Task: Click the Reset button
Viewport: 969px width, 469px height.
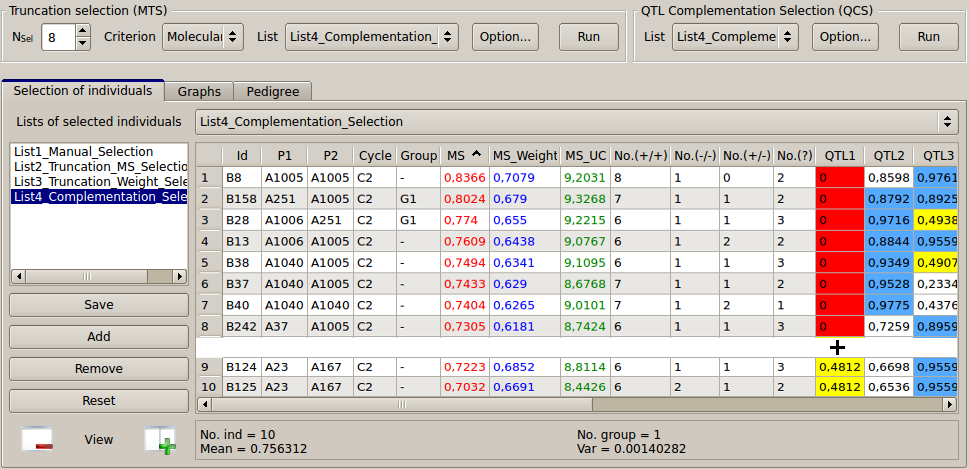Action: (99, 401)
